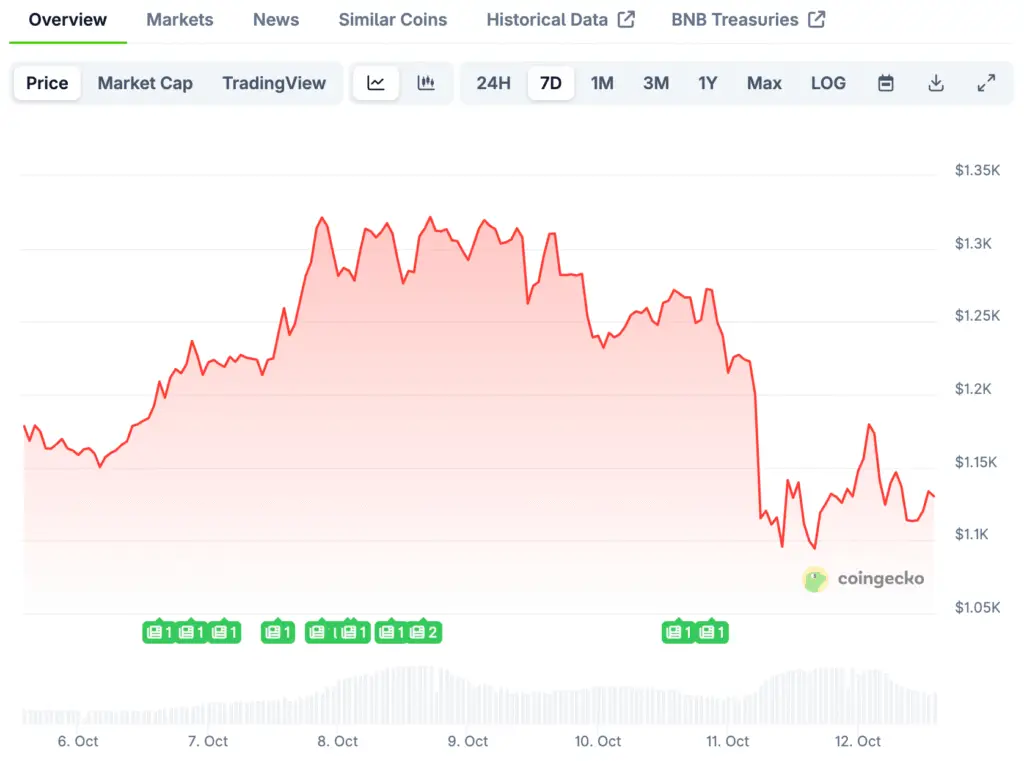Toggle the LOG scale option
Viewport: 1024px width, 761px height.
pyautogui.click(x=828, y=83)
